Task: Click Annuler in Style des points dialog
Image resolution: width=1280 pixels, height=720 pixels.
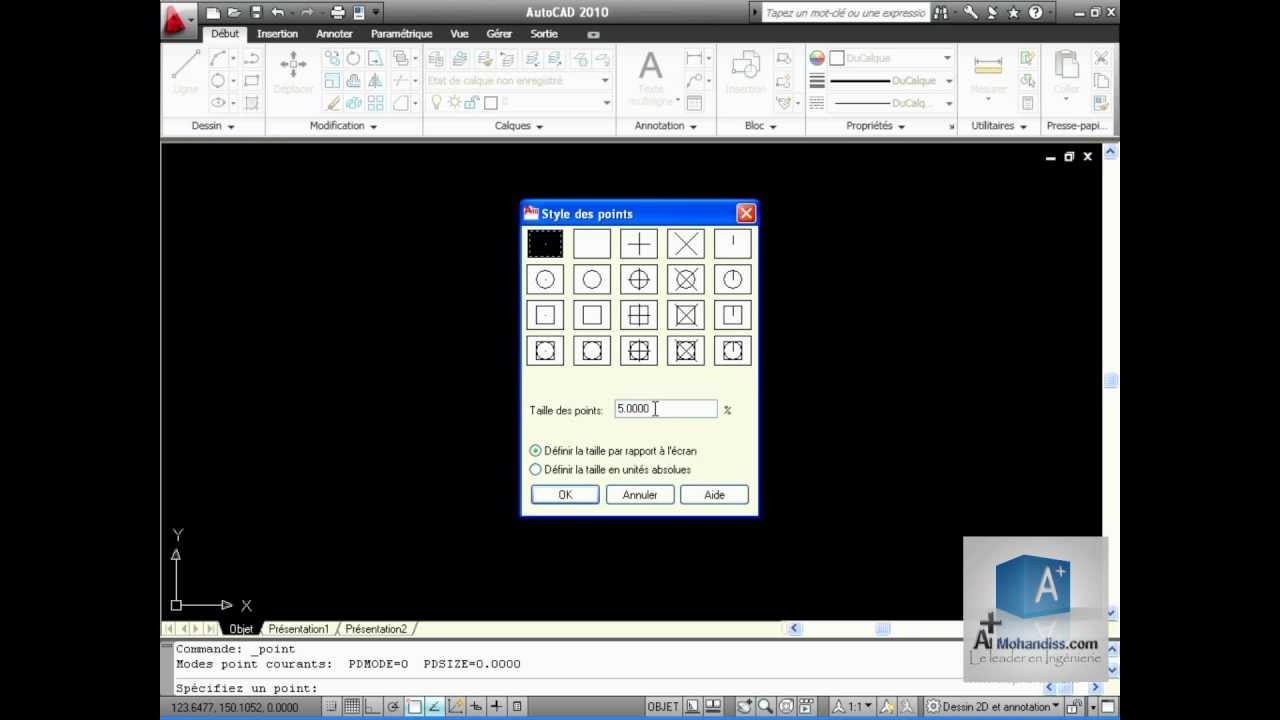Action: tap(640, 495)
